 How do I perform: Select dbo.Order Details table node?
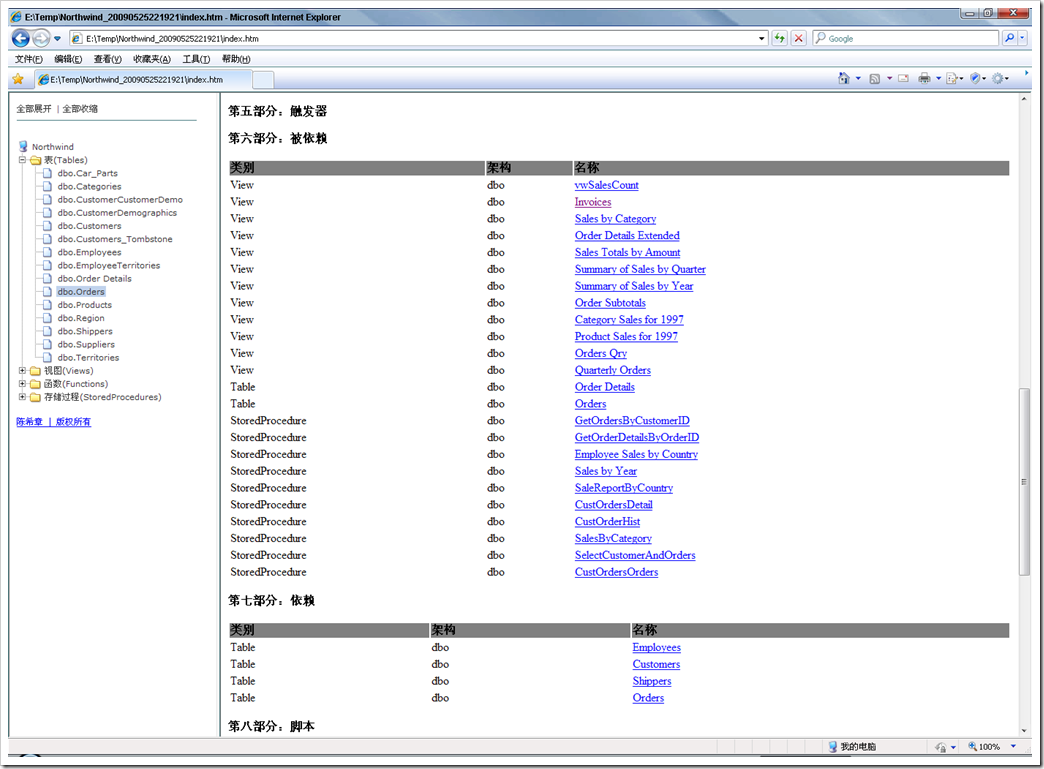pyautogui.click(x=95, y=278)
